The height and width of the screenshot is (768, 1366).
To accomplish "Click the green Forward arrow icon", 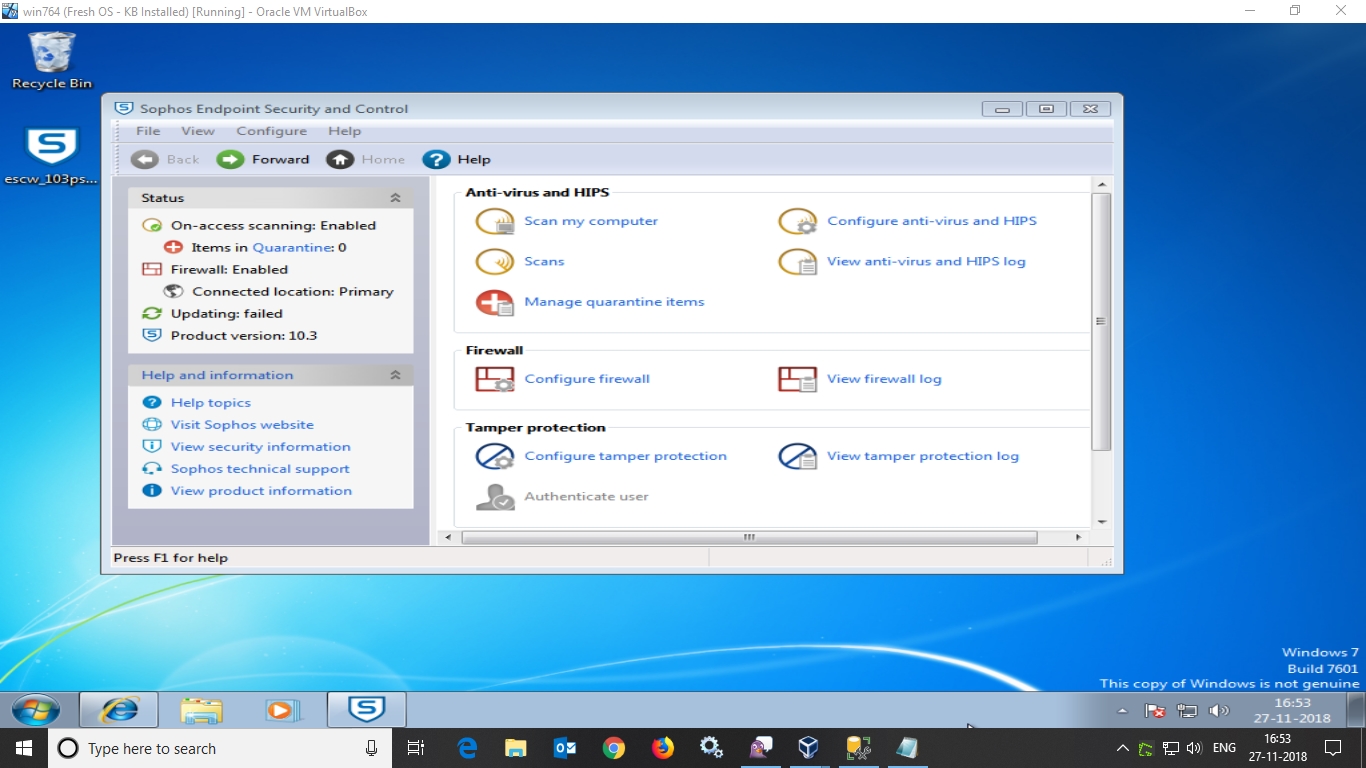I will (x=231, y=159).
